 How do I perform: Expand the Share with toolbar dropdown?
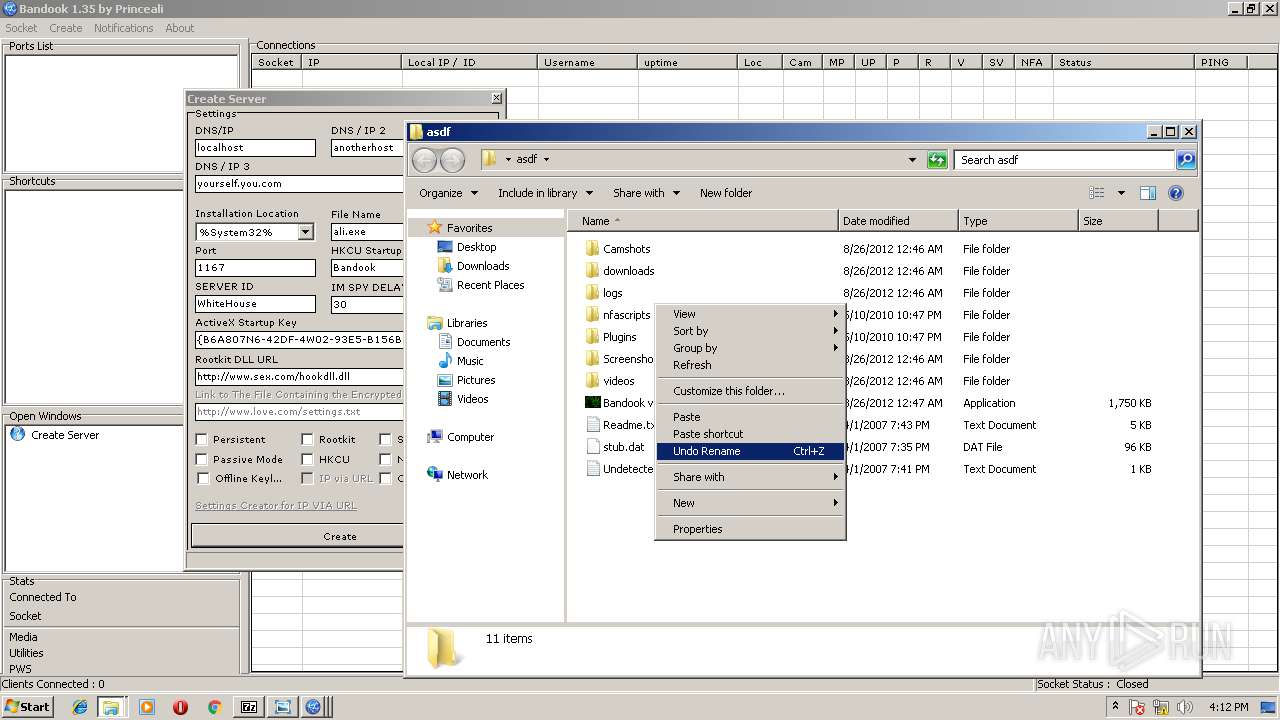tap(646, 193)
